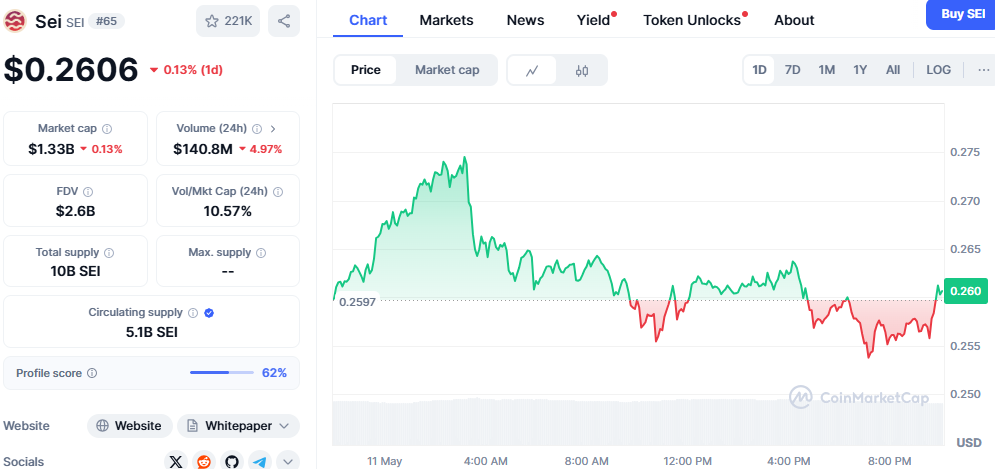995x469 pixels.
Task: Select the 7D time range
Action: click(792, 70)
